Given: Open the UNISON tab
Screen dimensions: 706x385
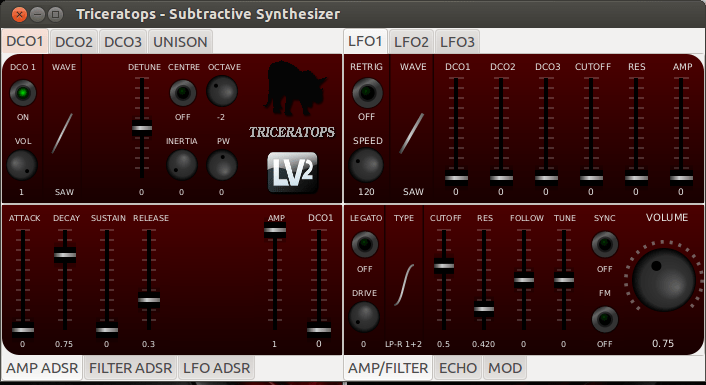Looking at the screenshot, I should [180, 42].
